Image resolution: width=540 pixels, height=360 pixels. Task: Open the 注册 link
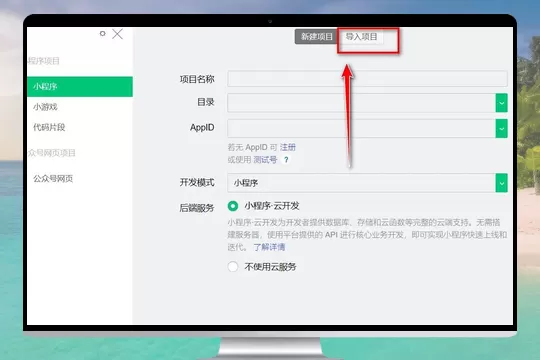click(x=288, y=147)
